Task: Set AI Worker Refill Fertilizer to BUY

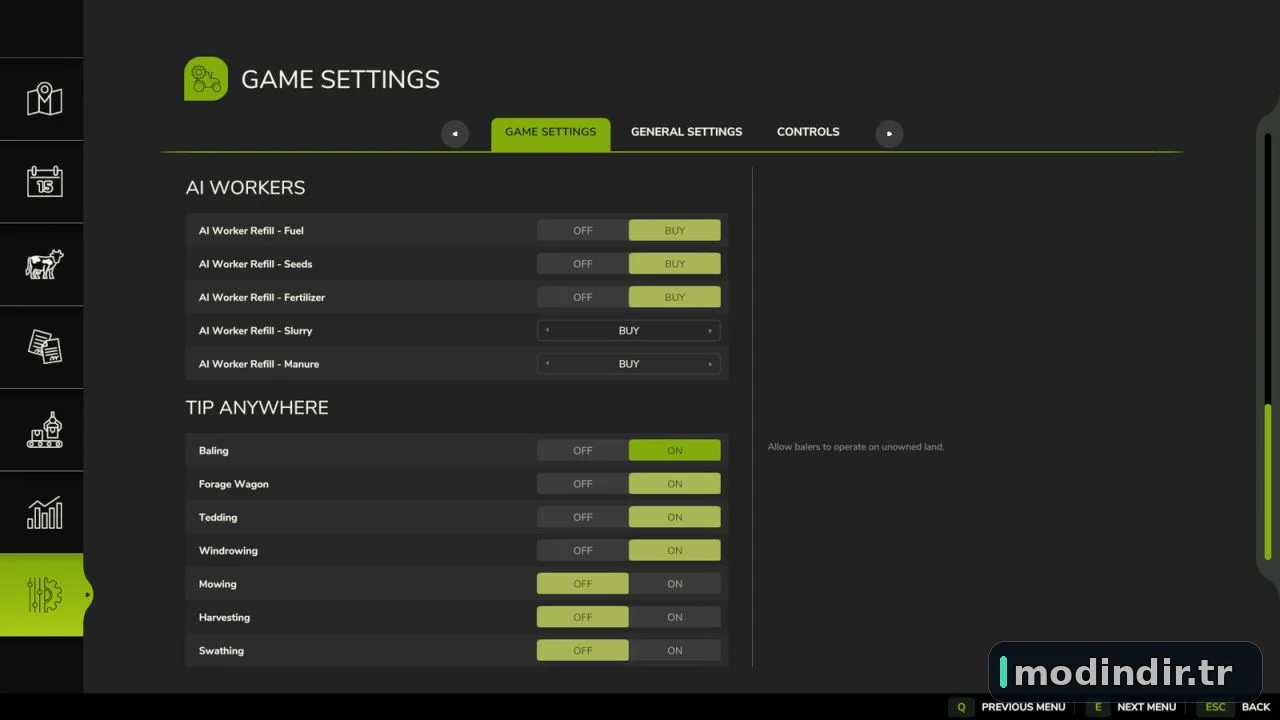Action: (x=675, y=297)
